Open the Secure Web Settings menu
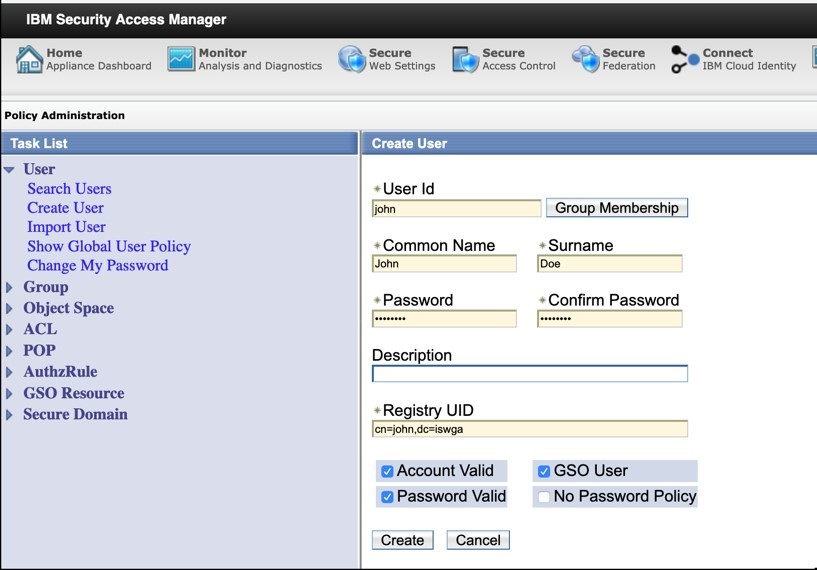This screenshot has height=570, width=817. [387, 59]
